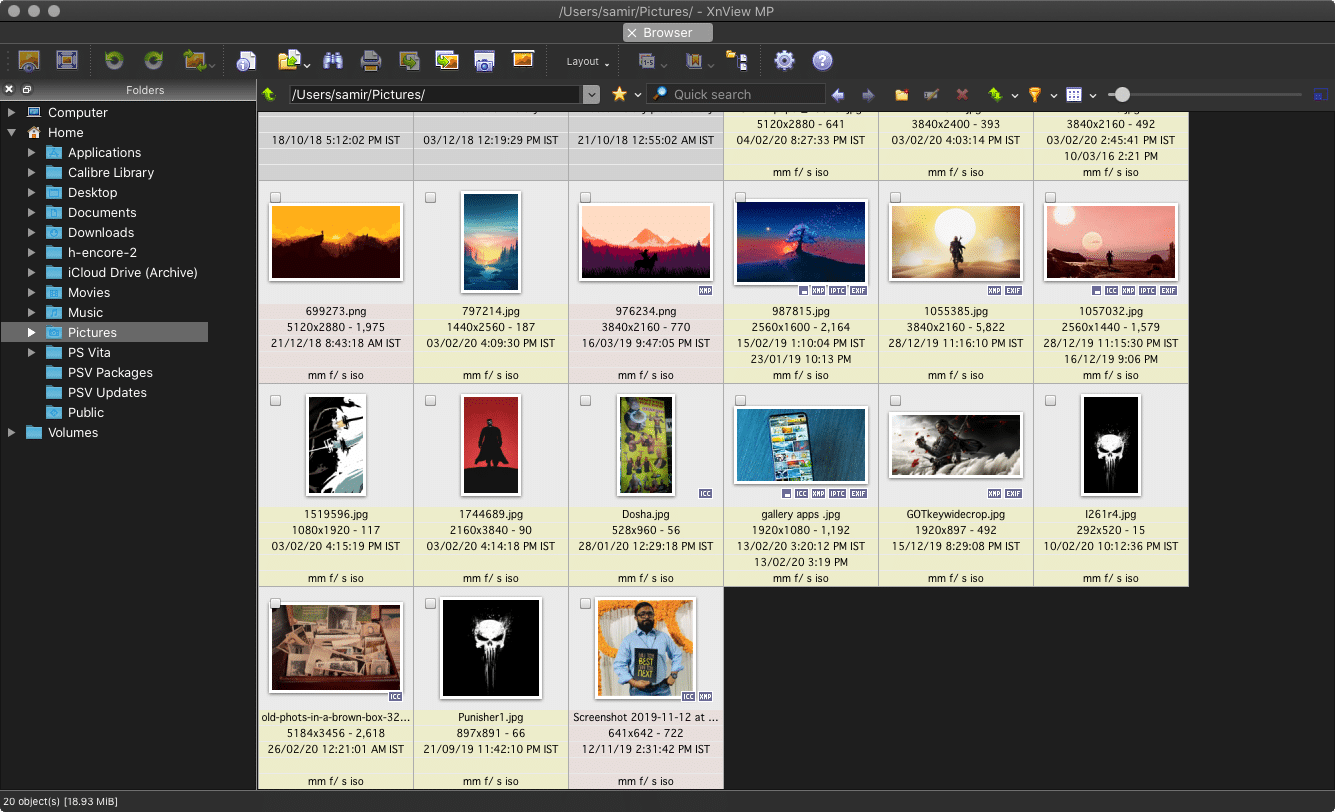This screenshot has width=1335, height=812.
Task: Click the blue help question mark icon
Action: 822,61
